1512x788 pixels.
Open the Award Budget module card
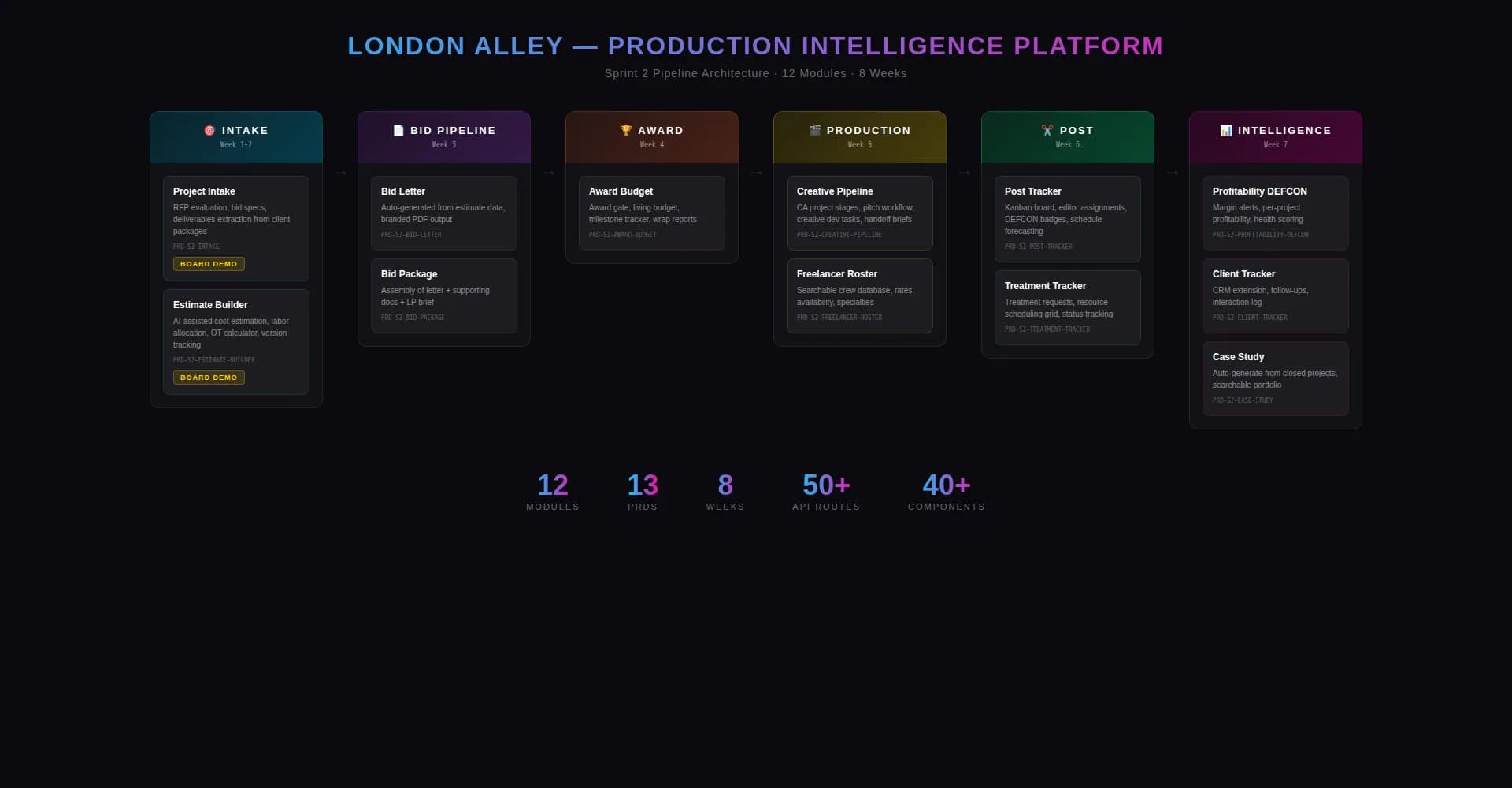pyautogui.click(x=651, y=213)
